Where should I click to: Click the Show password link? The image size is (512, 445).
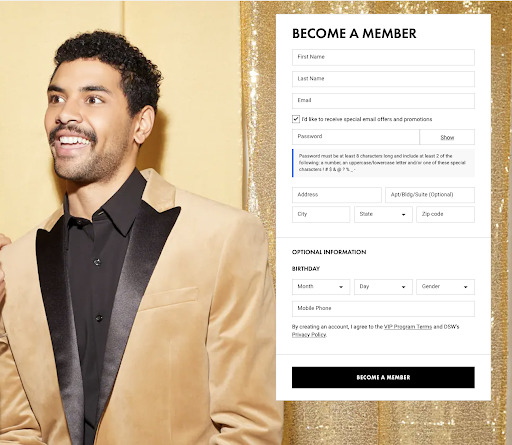coord(447,137)
